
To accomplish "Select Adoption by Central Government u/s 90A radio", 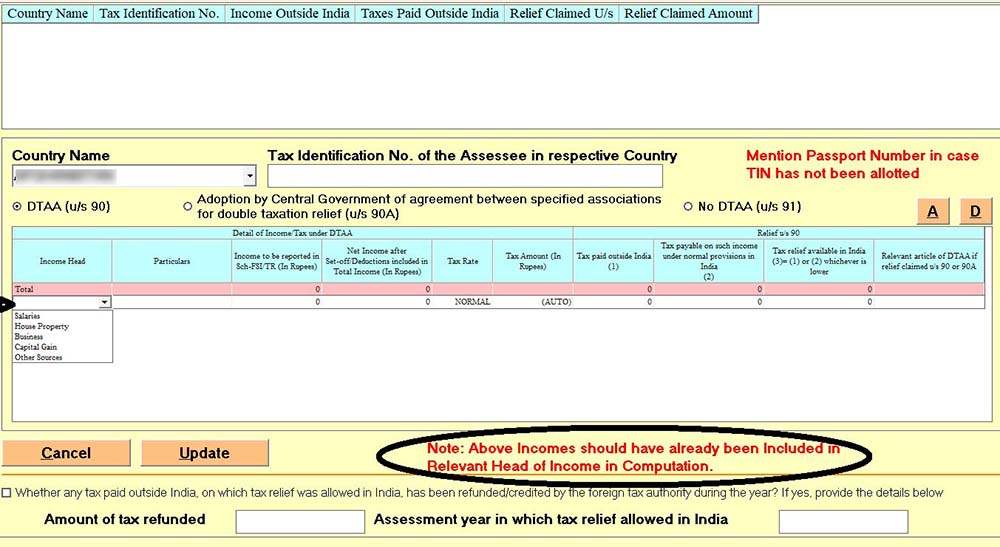I will tap(188, 207).
